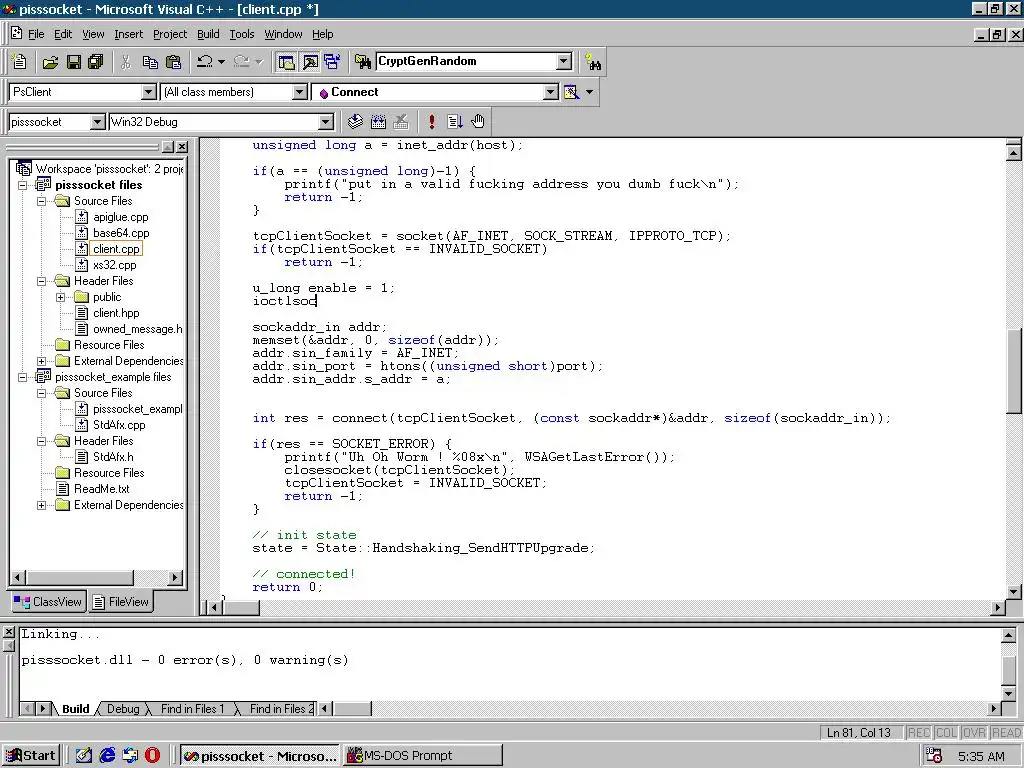Click the Search help binoculars icon
The height and width of the screenshot is (768, 1024).
click(x=593, y=62)
